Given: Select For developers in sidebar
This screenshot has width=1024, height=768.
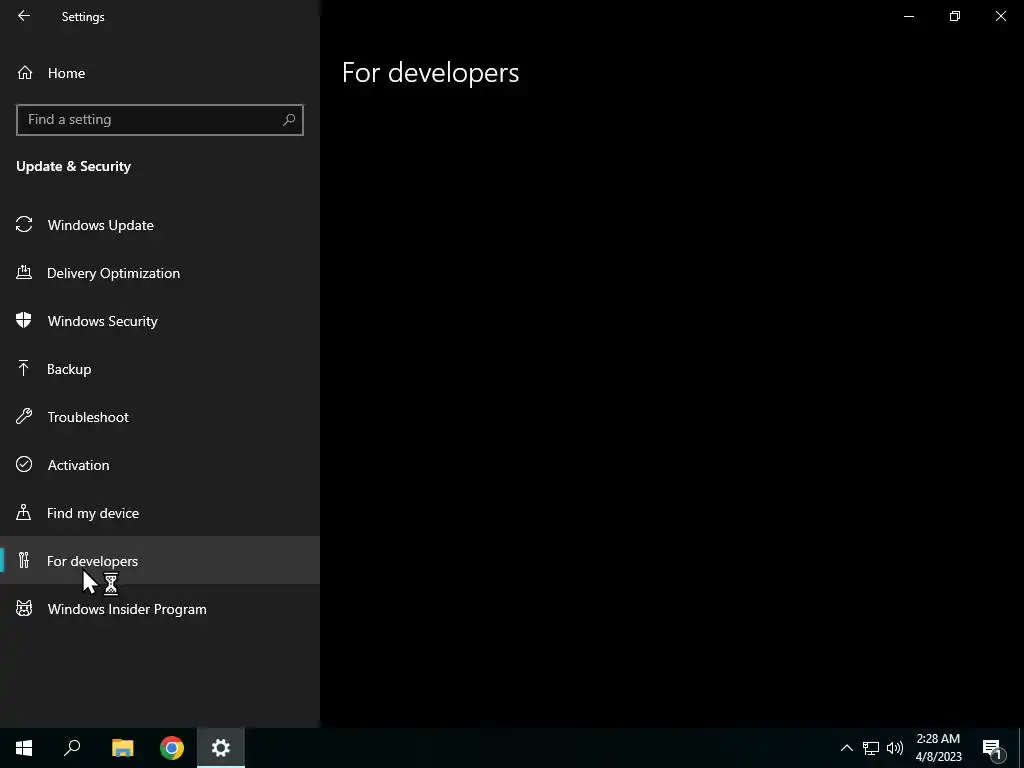Looking at the screenshot, I should coord(160,560).
